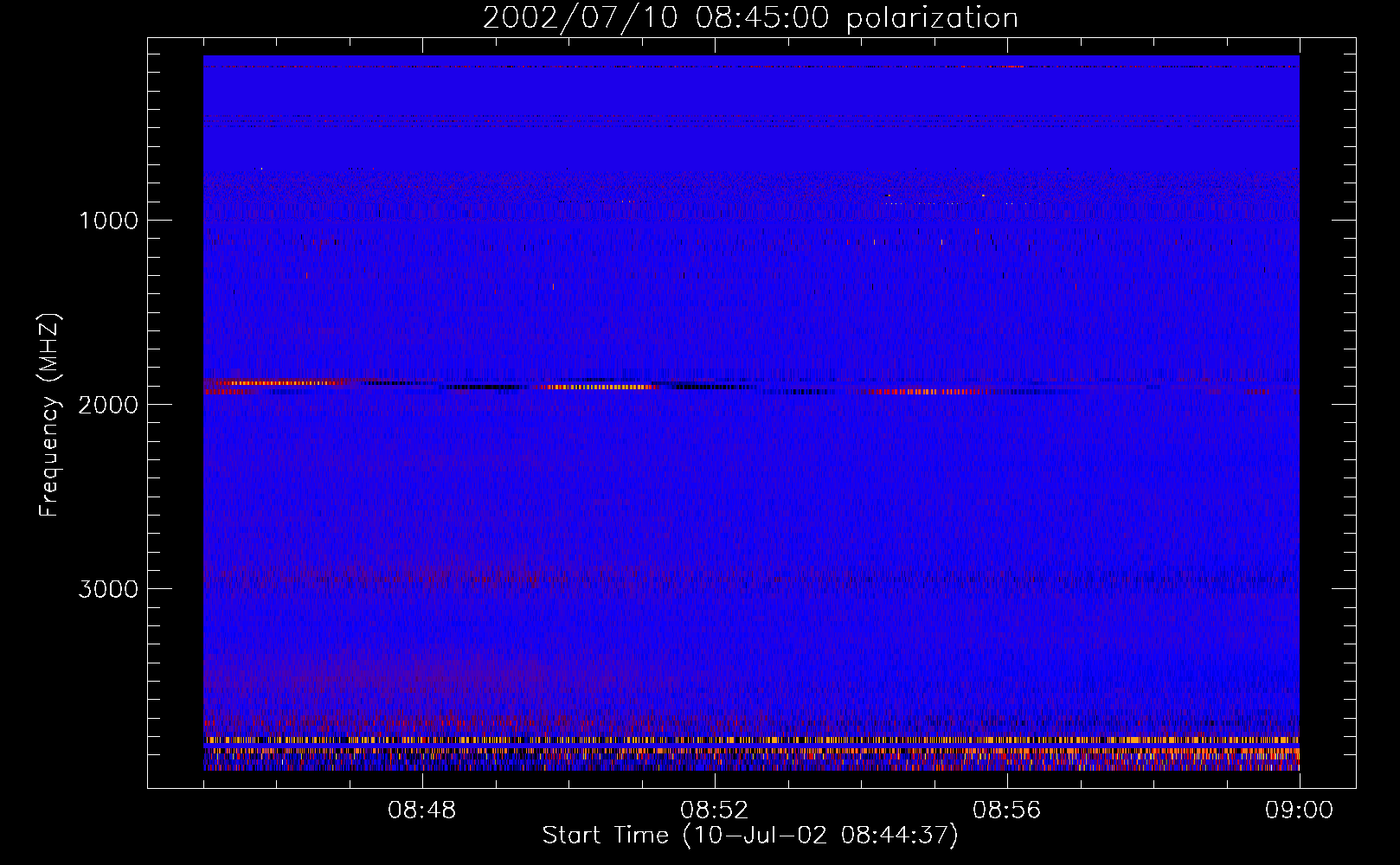Viewport: 1400px width, 865px height.
Task: Click the 3000 frequency tick label
Action: [x=108, y=589]
